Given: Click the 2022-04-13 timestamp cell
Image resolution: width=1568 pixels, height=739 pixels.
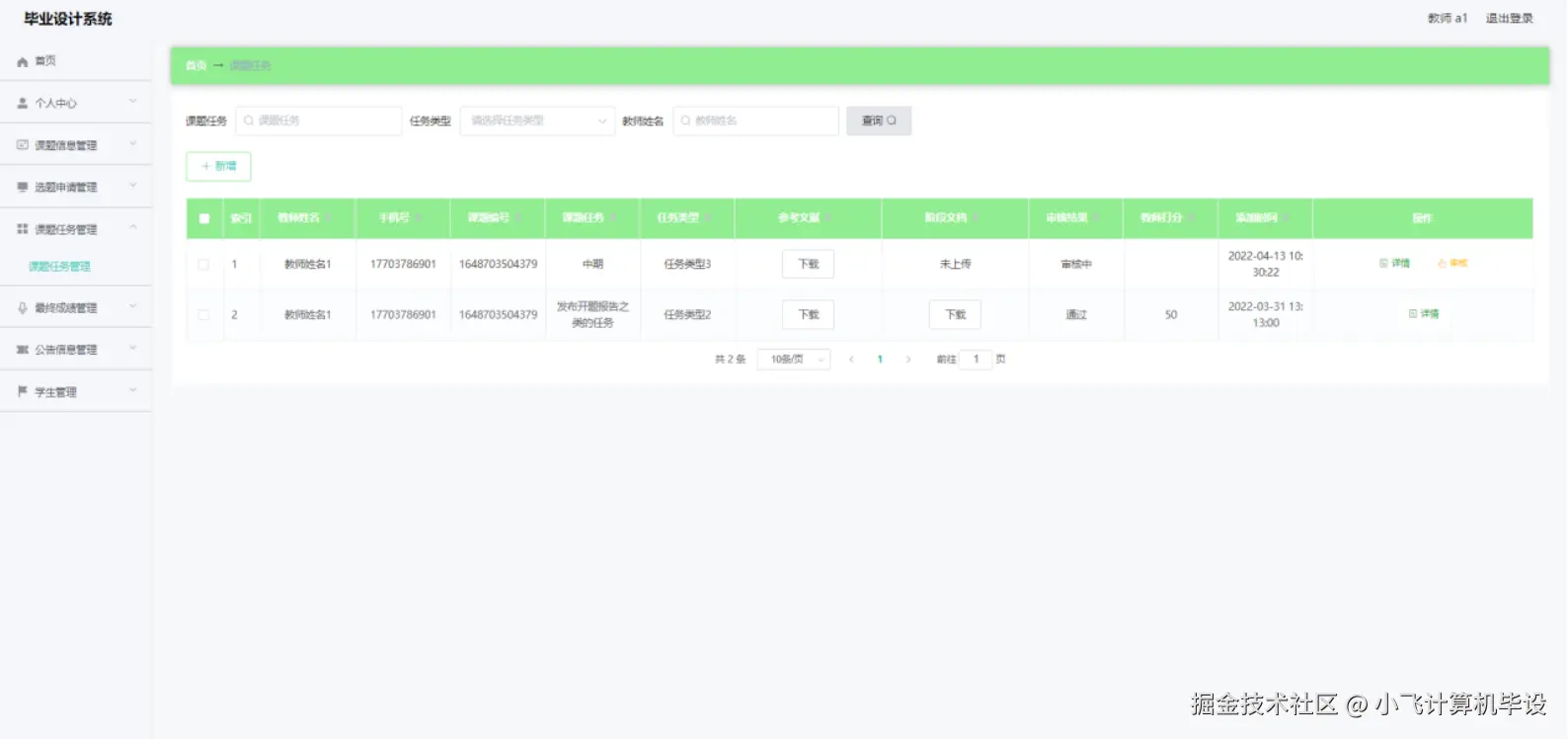Looking at the screenshot, I should pos(1266,265).
